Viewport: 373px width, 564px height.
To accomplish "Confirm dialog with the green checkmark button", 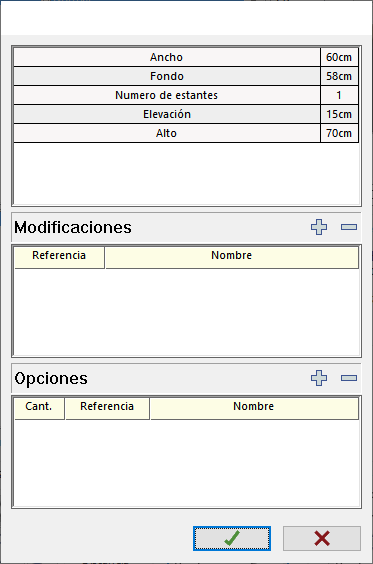I will coord(232,538).
